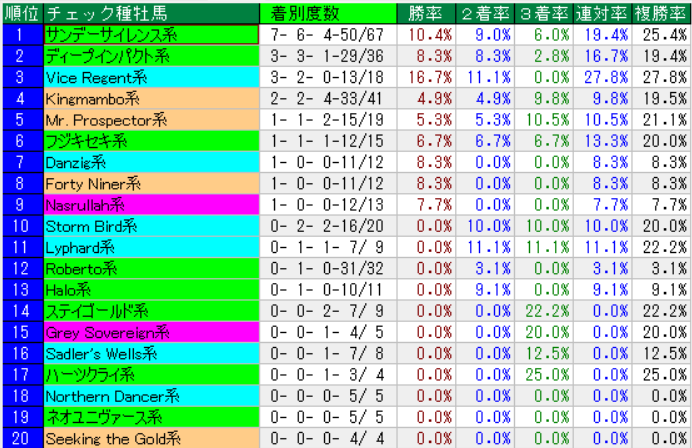Click the 2着率 column header
692x448 pixels.
coord(485,13)
